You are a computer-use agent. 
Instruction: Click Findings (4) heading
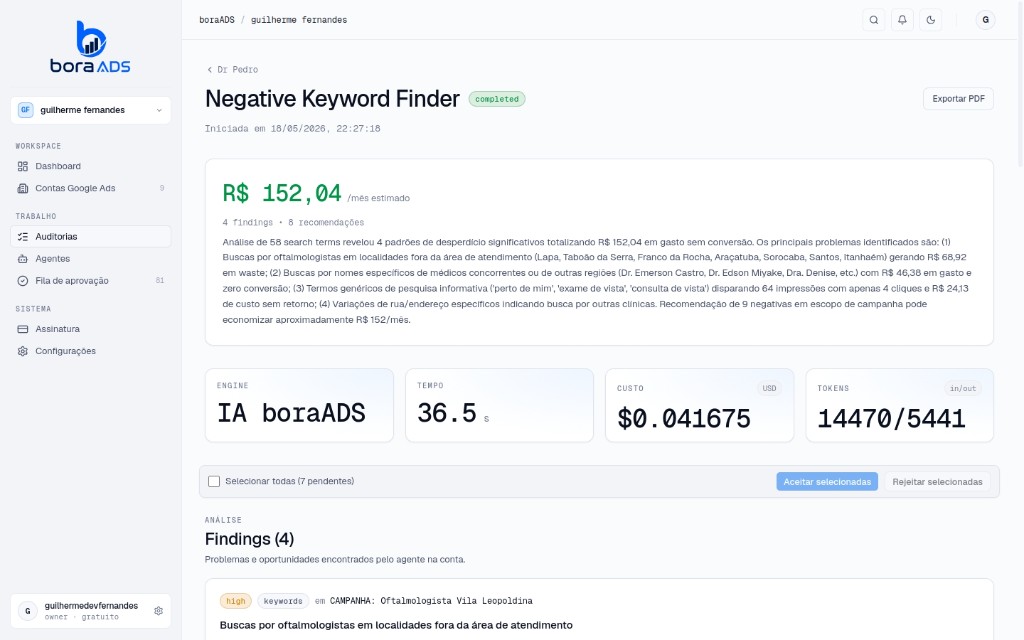pyautogui.click(x=249, y=539)
